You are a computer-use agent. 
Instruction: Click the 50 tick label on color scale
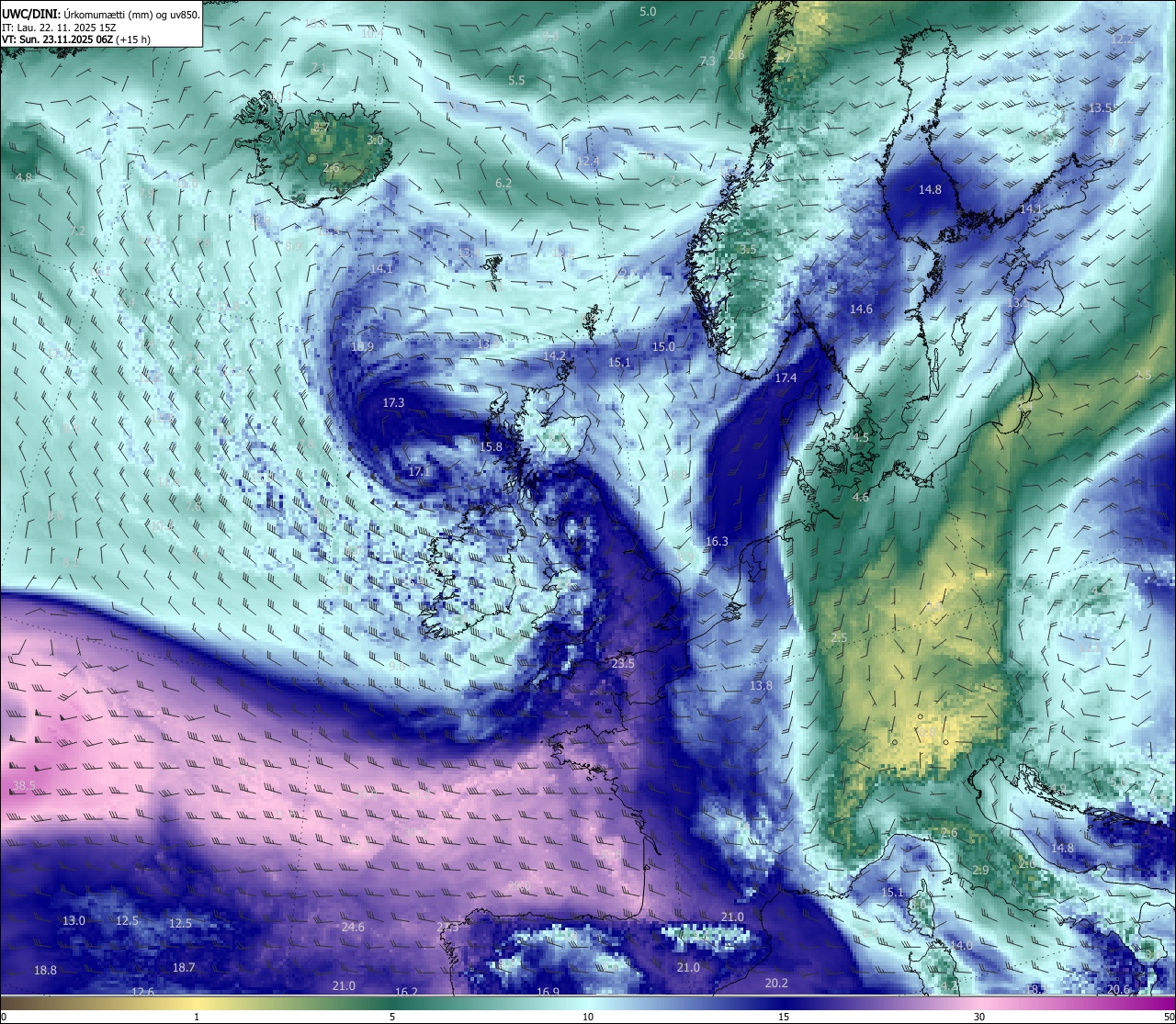pyautogui.click(x=1168, y=1017)
